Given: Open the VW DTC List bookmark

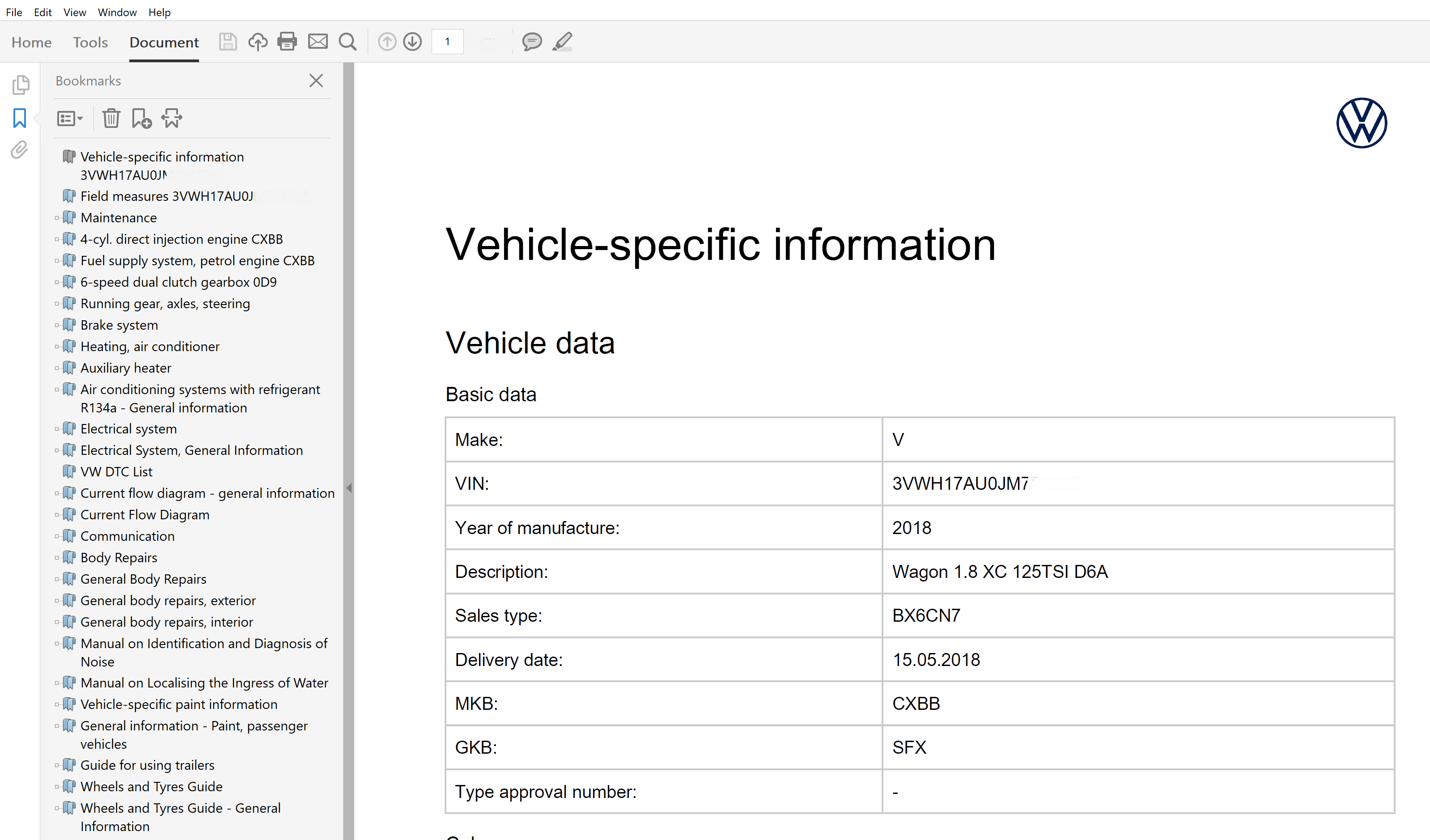Looking at the screenshot, I should (116, 471).
